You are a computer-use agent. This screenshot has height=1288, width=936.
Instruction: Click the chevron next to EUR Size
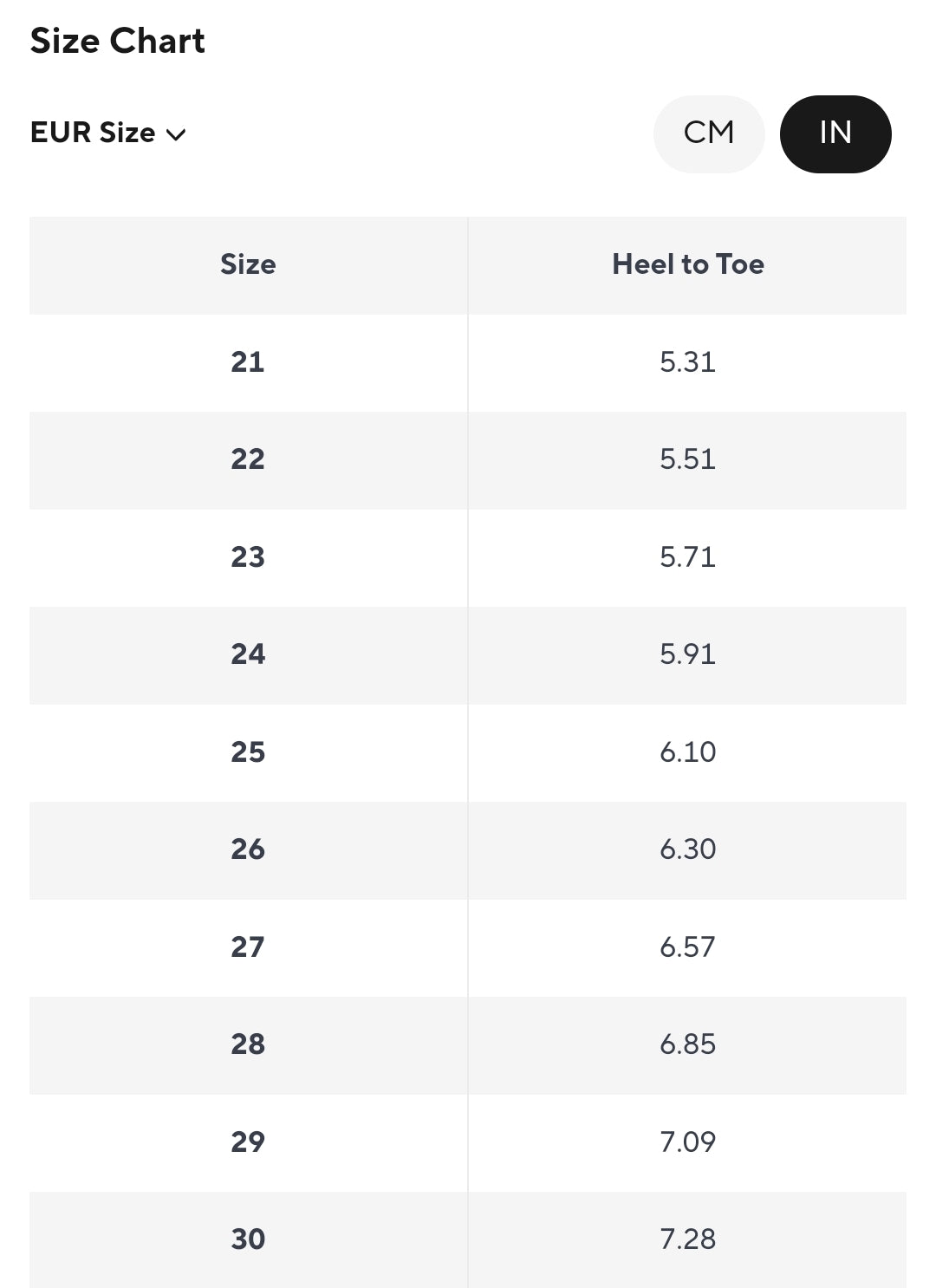[x=176, y=134]
